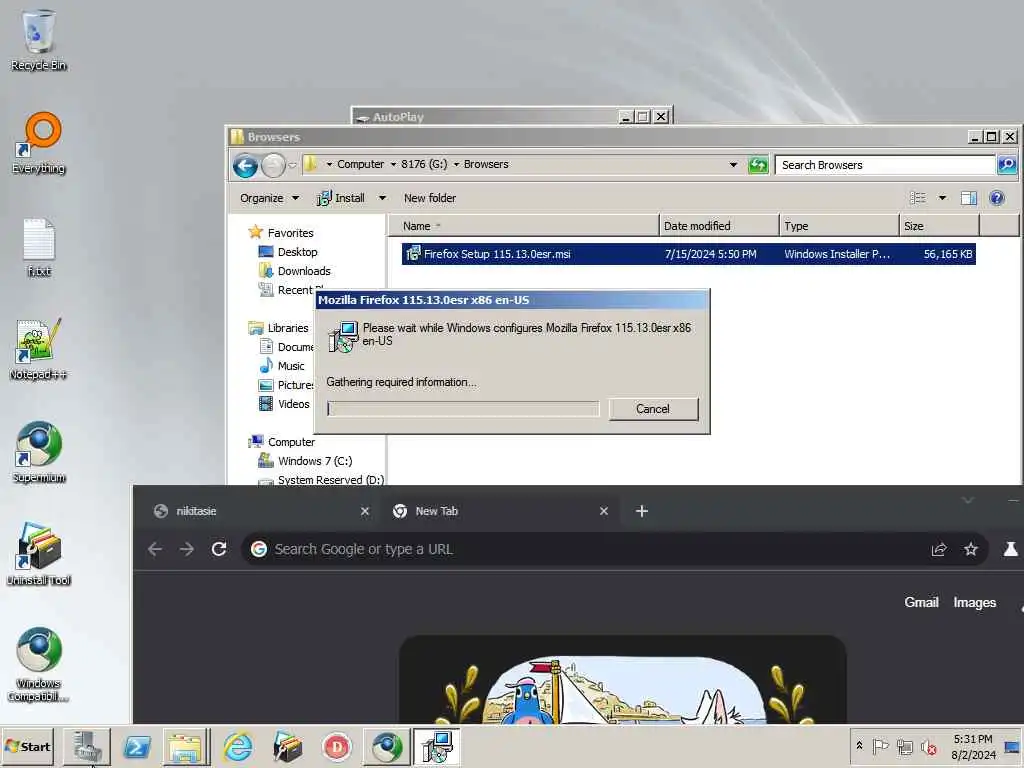Screen dimensions: 1024x768
Task: Open Uninstall Tool desktop shortcut
Action: pyautogui.click(x=39, y=554)
